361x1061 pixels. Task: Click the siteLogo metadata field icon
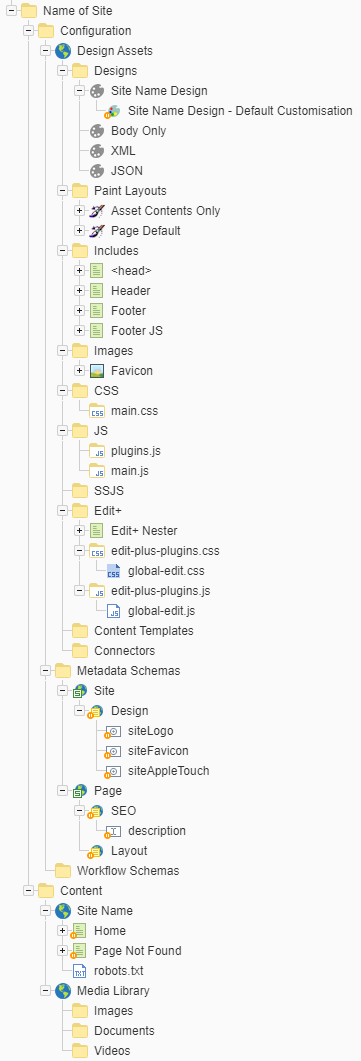click(x=113, y=731)
